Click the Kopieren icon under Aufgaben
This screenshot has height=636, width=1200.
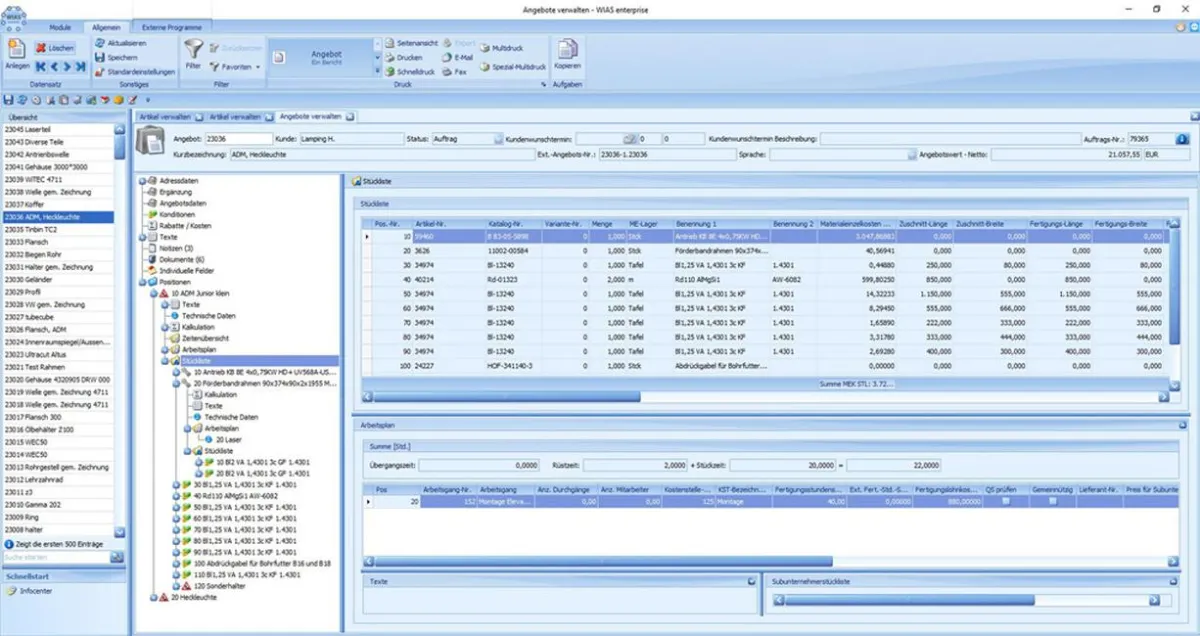(x=566, y=51)
